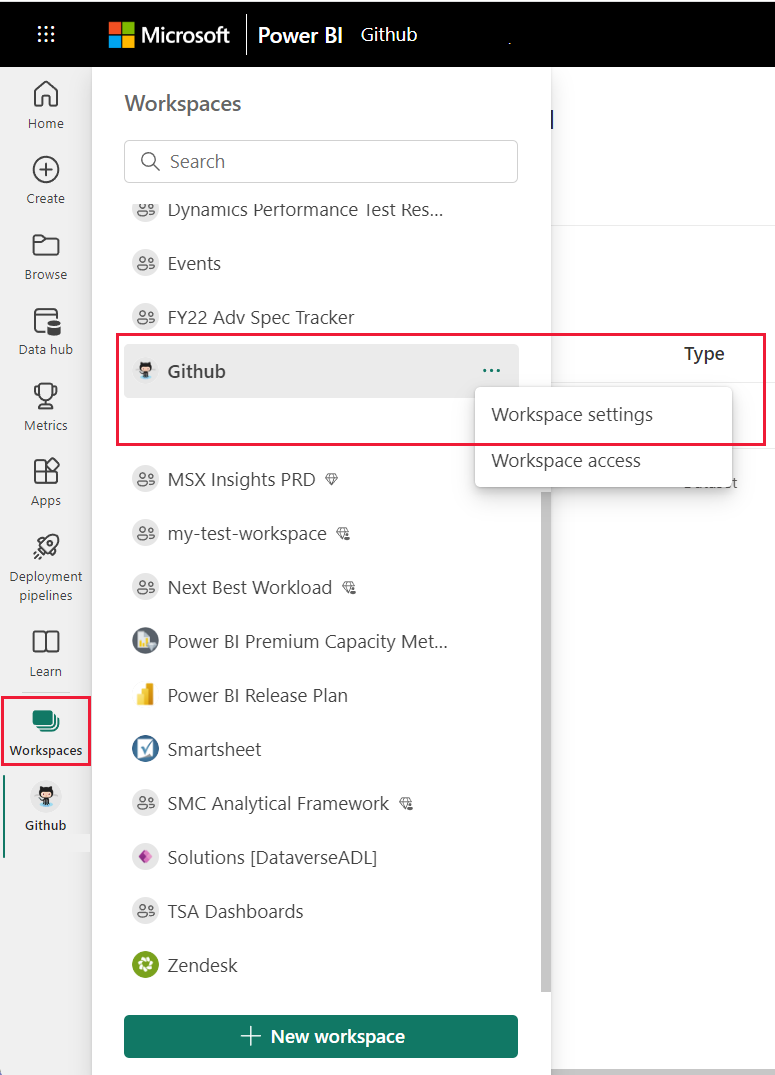
Task: Click the Power BI title in header
Action: pos(300,35)
